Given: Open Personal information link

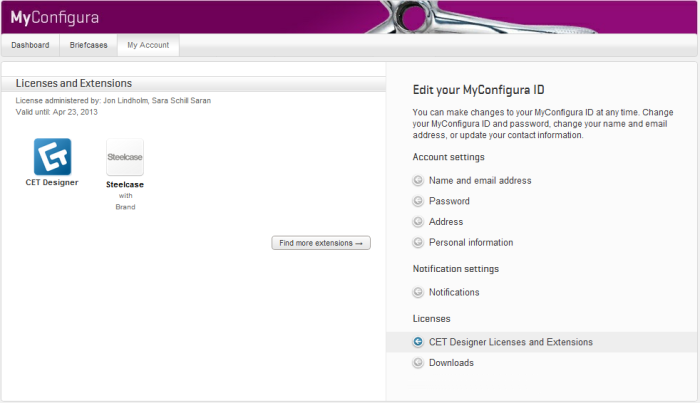Looking at the screenshot, I should point(470,243).
